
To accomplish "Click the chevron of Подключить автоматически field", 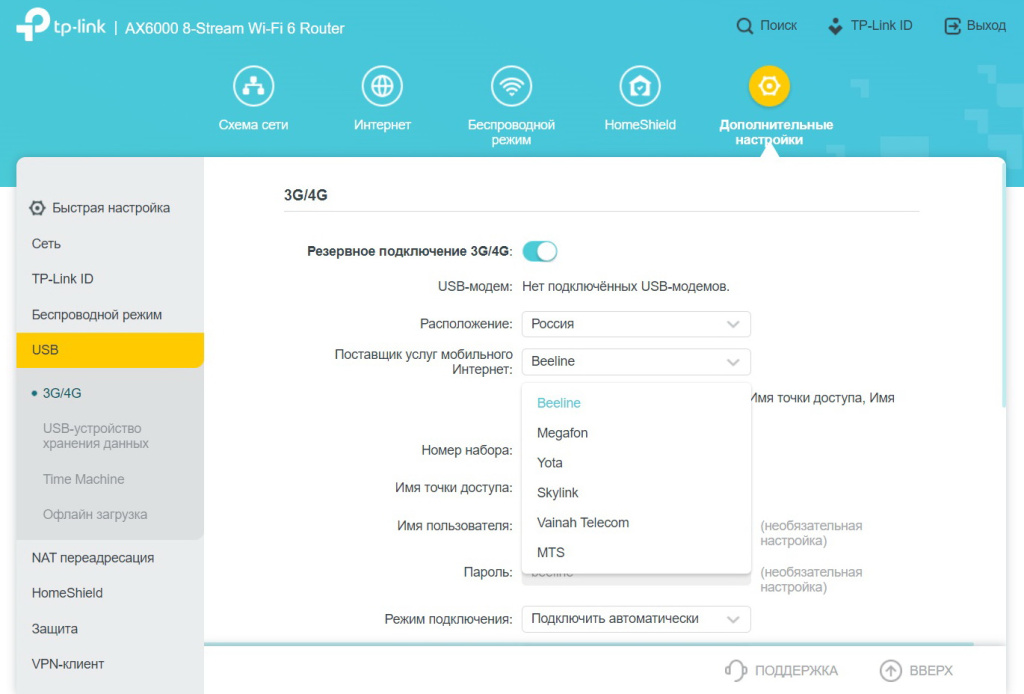I will (x=733, y=620).
